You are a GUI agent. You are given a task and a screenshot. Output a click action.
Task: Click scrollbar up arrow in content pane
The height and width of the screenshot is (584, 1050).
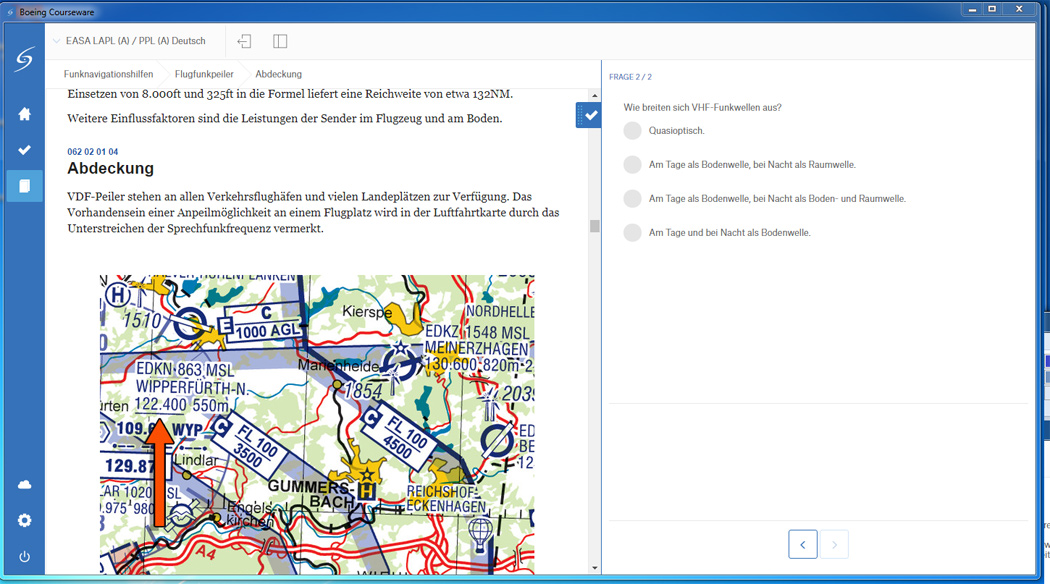pyautogui.click(x=595, y=96)
